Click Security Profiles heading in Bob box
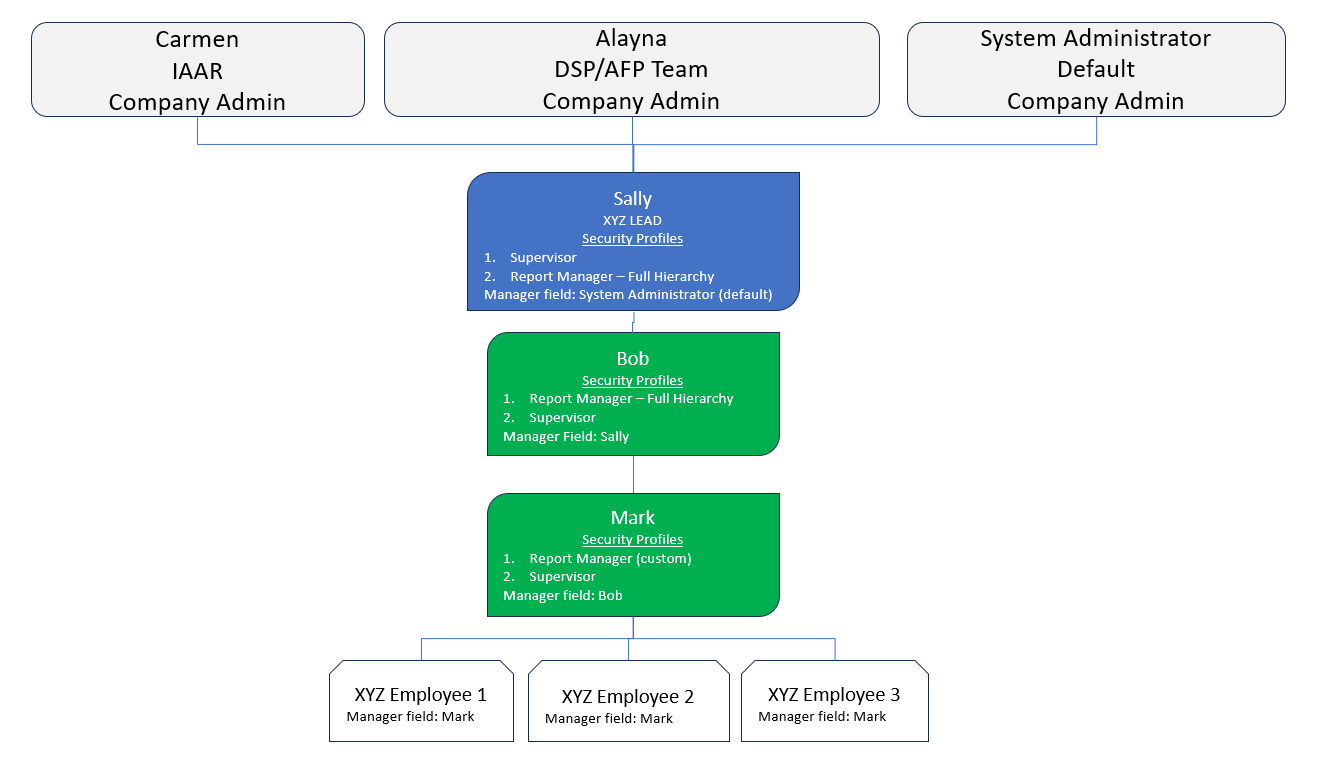 [632, 380]
